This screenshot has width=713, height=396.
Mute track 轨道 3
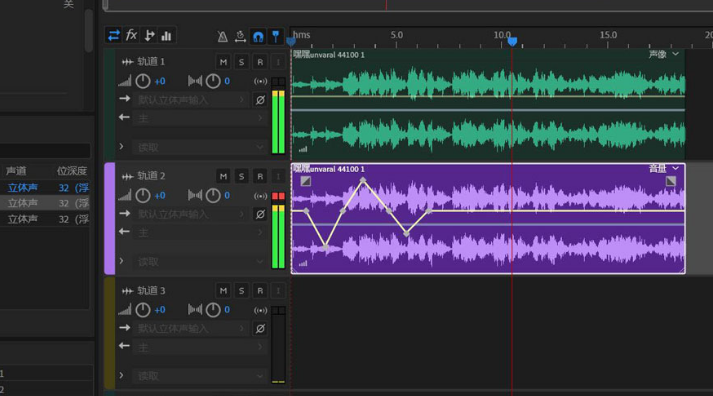tap(223, 291)
